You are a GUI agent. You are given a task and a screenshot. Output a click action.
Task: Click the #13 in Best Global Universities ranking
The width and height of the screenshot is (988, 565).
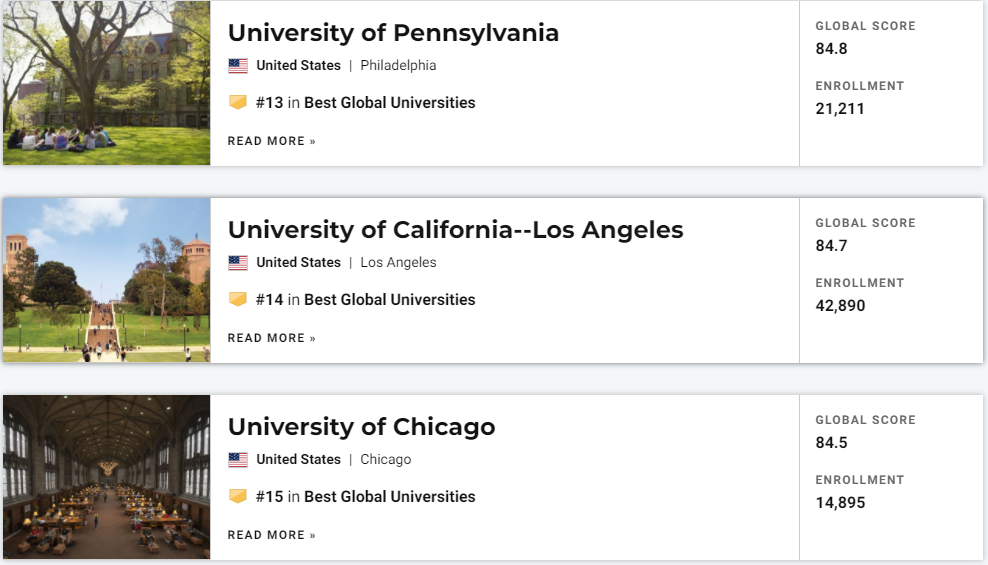click(x=365, y=102)
